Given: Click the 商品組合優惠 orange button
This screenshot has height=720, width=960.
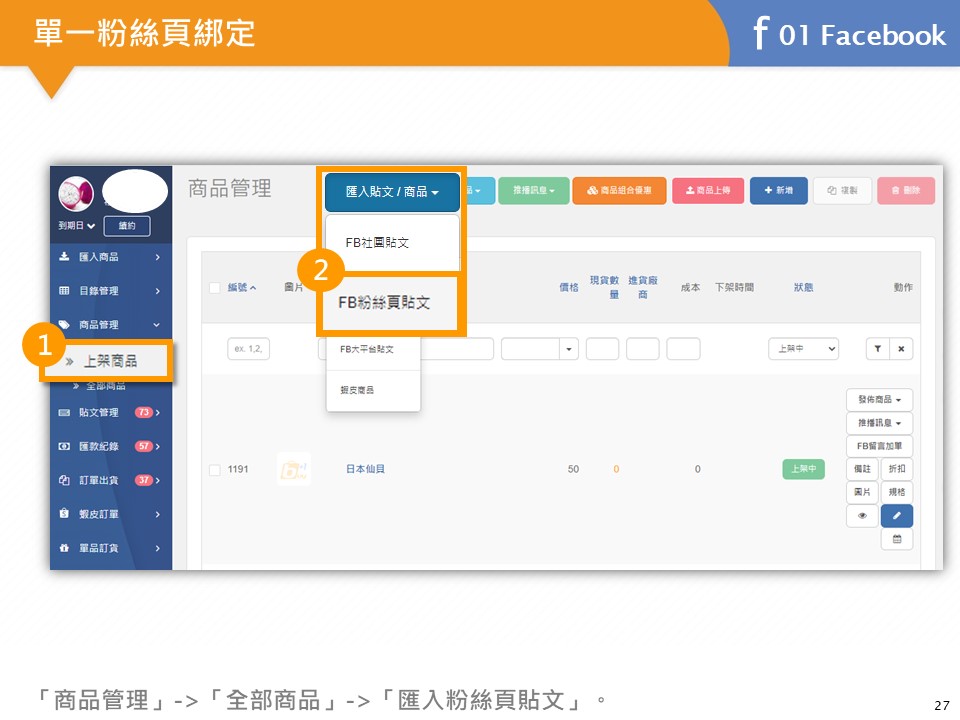Looking at the screenshot, I should pos(619,190).
